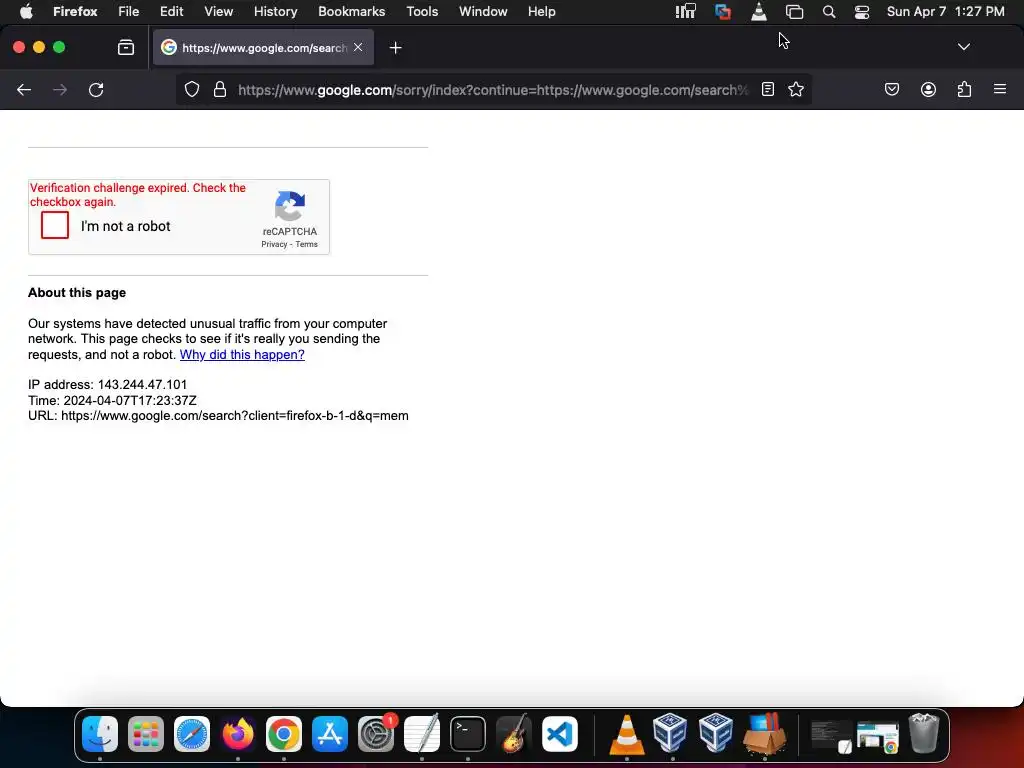
Task: Launch VLC from the dock
Action: [x=627, y=734]
